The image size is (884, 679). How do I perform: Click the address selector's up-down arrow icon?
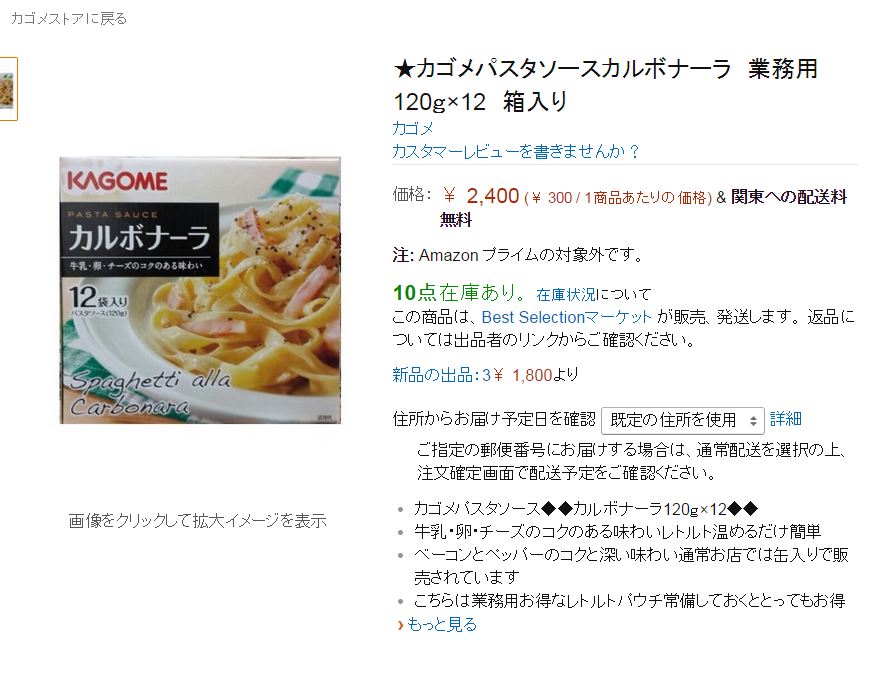tap(753, 421)
